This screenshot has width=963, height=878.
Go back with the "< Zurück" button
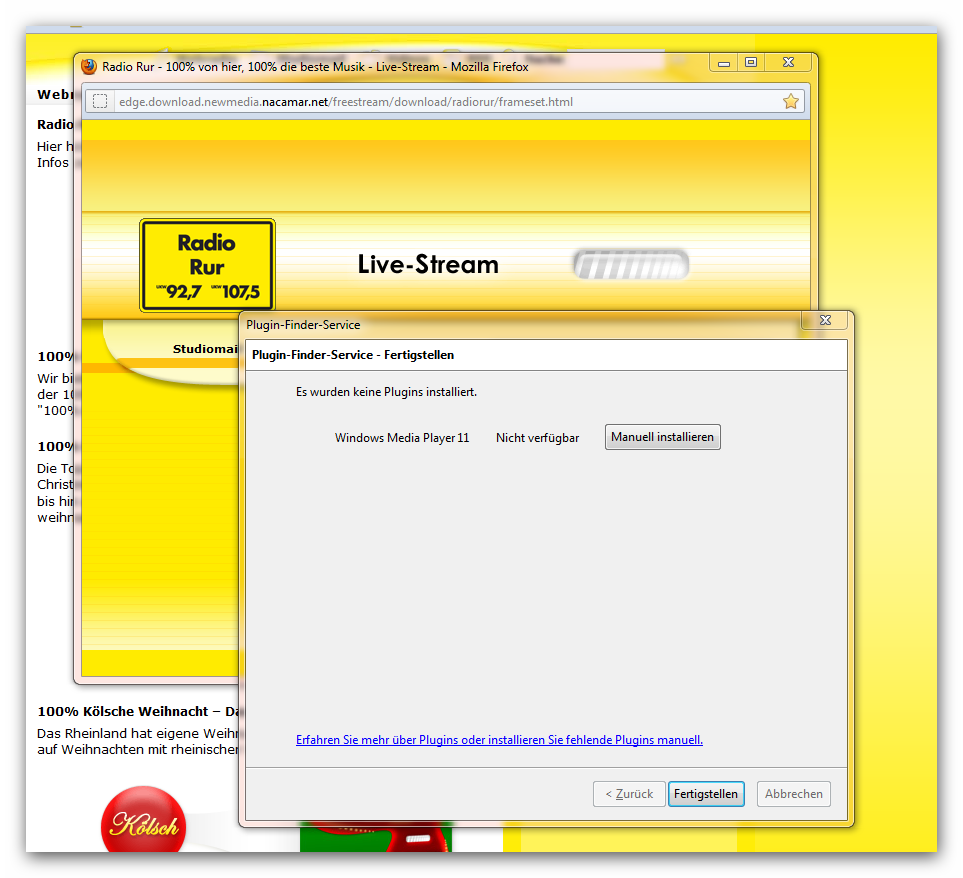[x=629, y=794]
